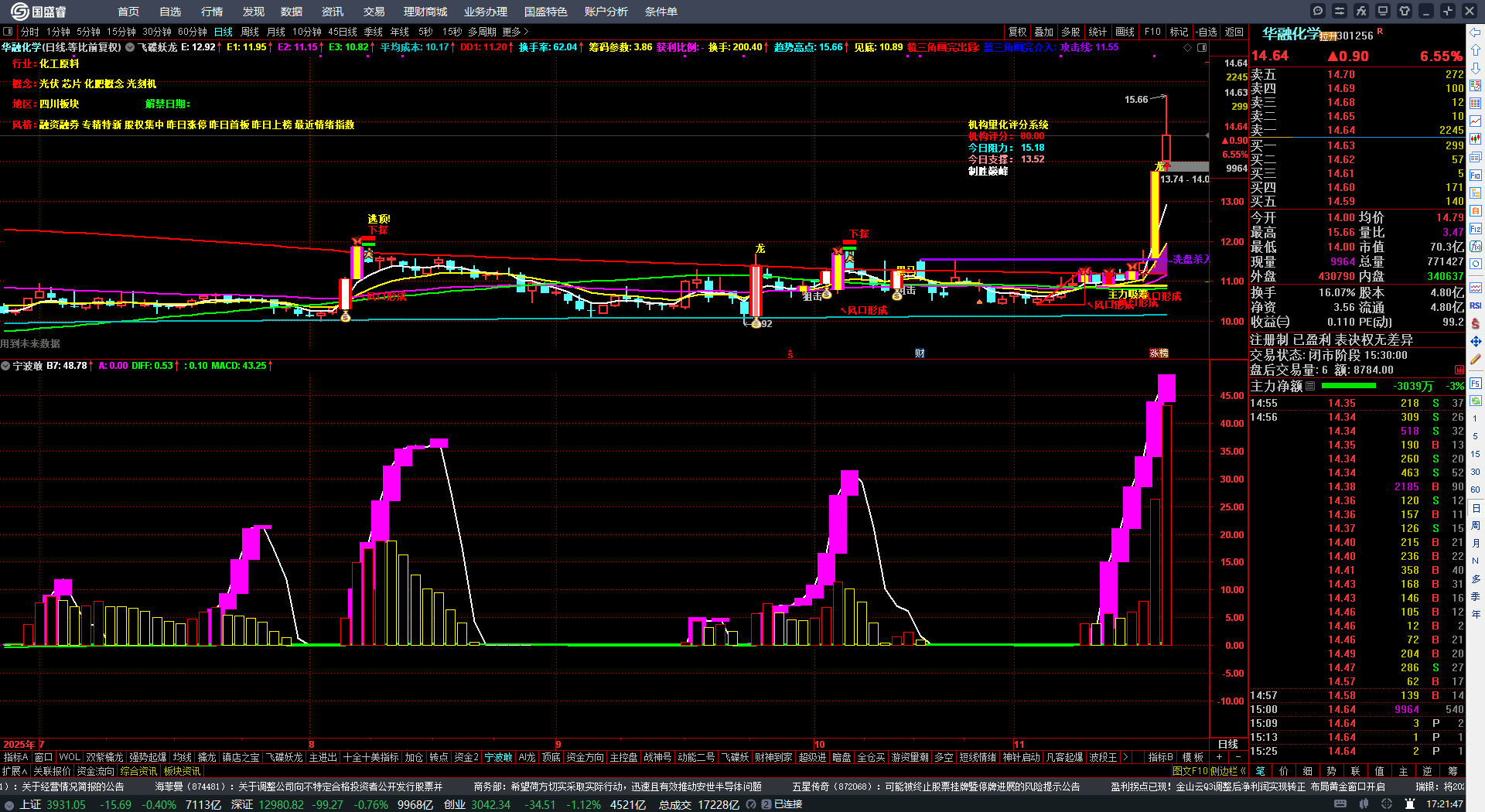Open the 指标A indicator group dropdown
The height and width of the screenshot is (812, 1485).
(x=15, y=757)
